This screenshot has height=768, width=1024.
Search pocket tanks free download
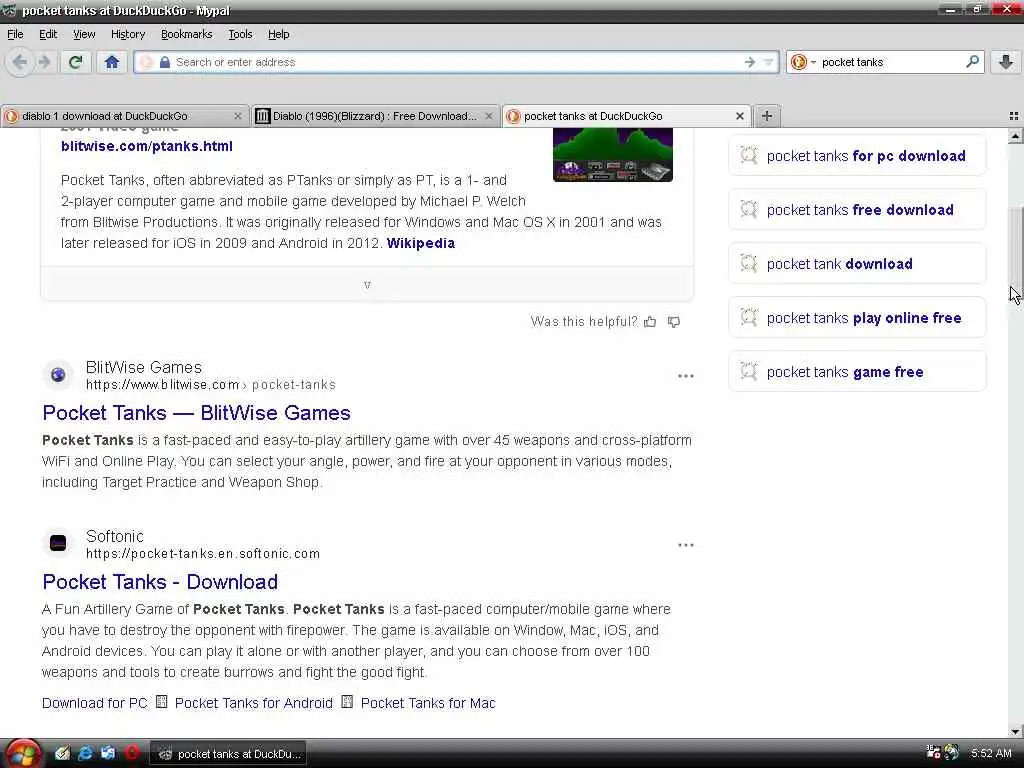tap(857, 210)
